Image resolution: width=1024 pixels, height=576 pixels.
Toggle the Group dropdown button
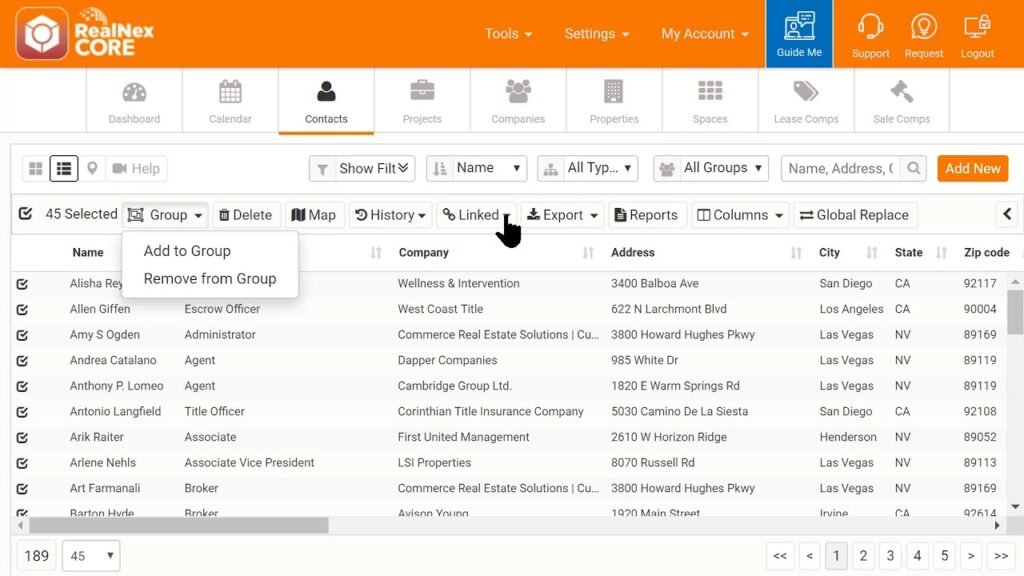[x=165, y=215]
